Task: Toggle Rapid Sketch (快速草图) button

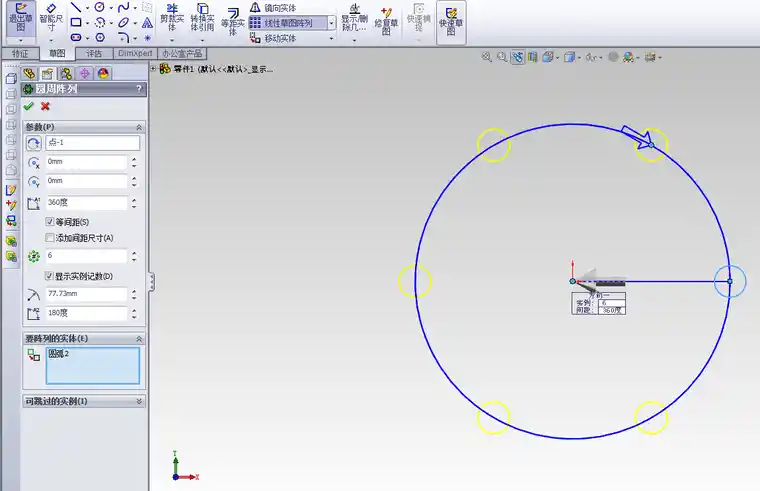Action: pos(451,22)
